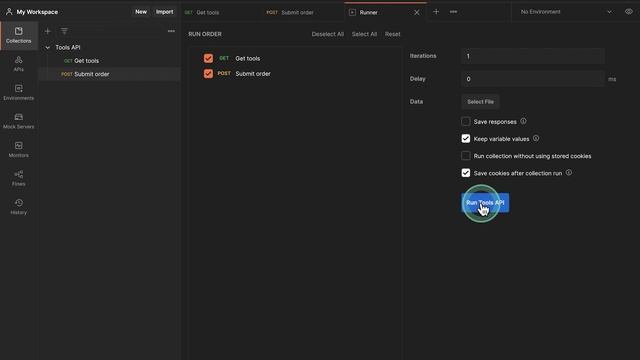The height and width of the screenshot is (360, 640).
Task: Disable the Keep variable values checkbox
Action: tap(466, 139)
